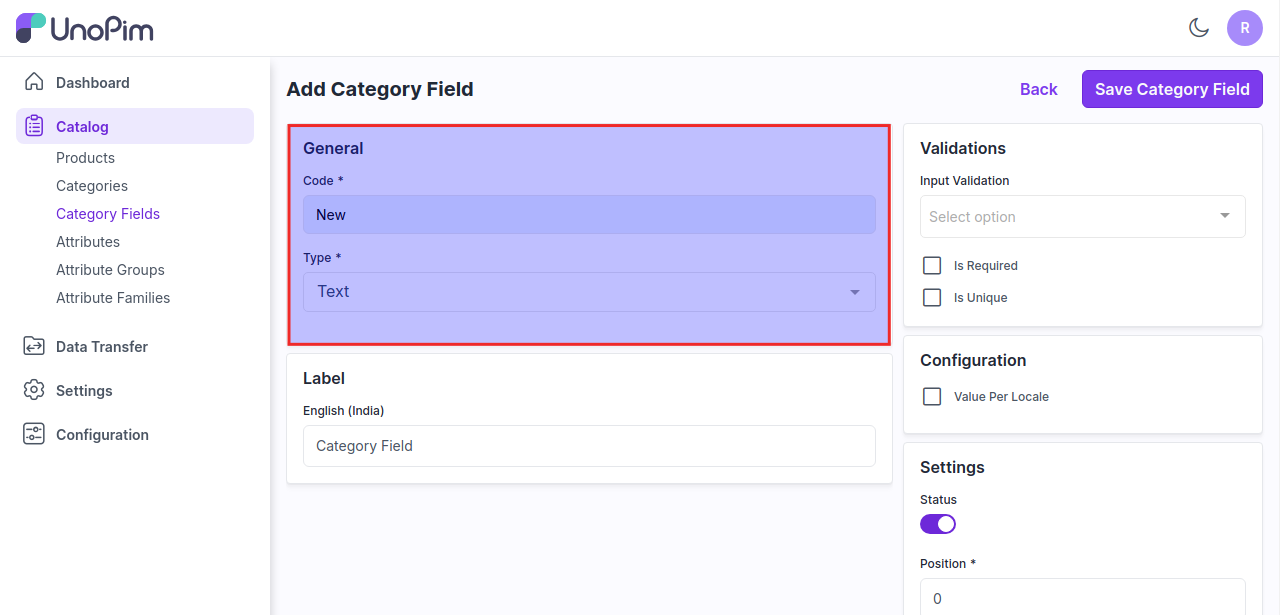Screen dimensions: 1280x615
Task: Click the Settings gear icon
Action: 34,390
